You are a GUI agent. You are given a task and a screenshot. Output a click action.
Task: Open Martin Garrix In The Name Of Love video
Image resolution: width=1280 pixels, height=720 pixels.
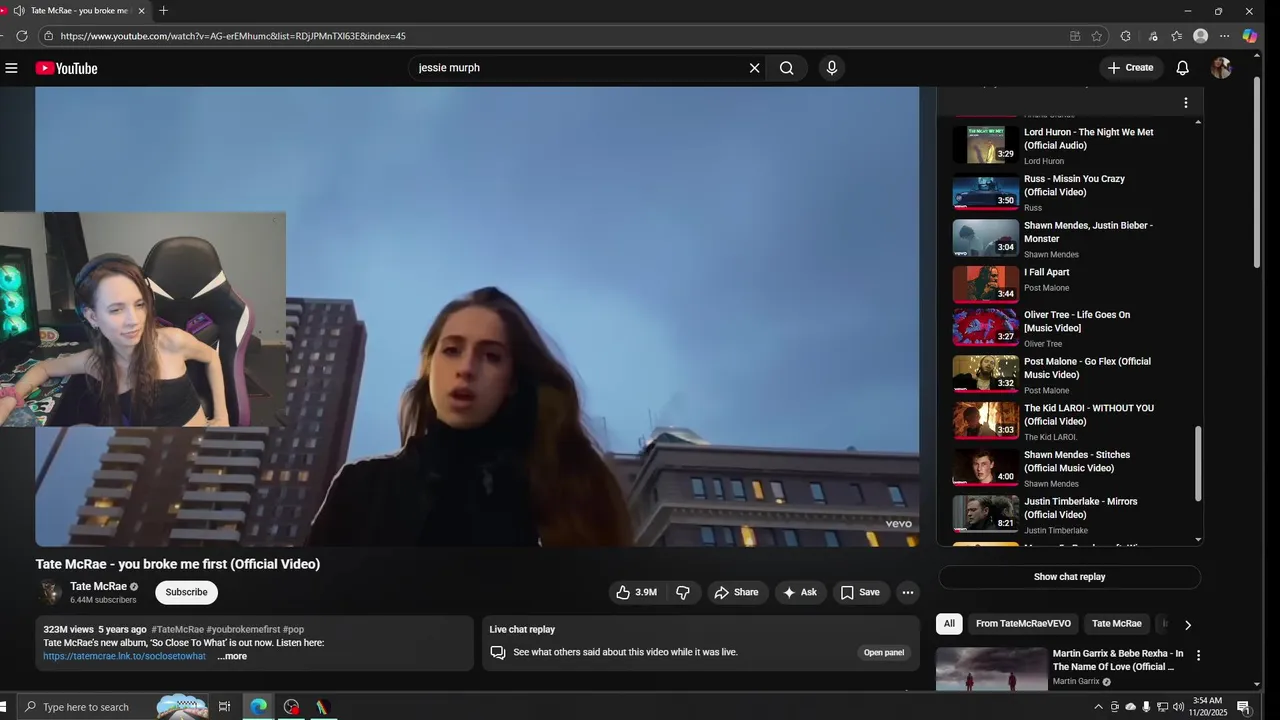point(1118,660)
